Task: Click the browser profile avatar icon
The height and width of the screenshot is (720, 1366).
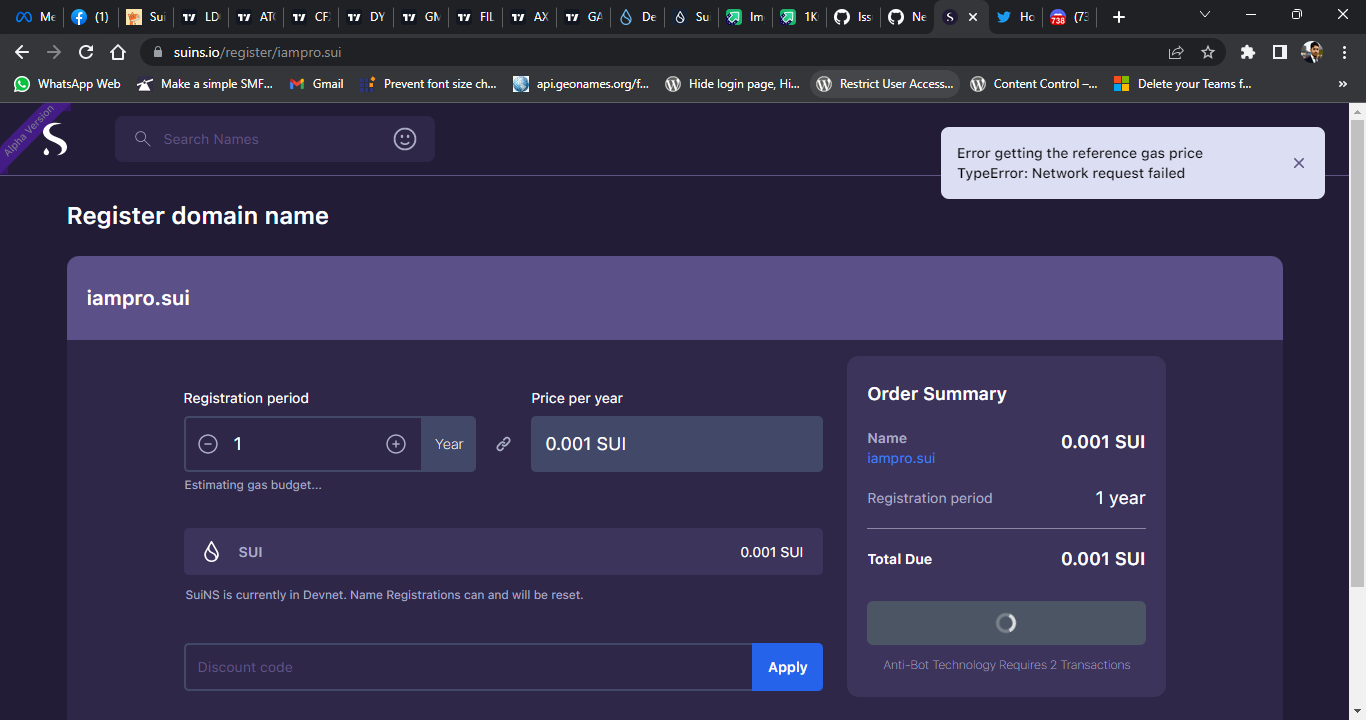Action: coord(1311,52)
